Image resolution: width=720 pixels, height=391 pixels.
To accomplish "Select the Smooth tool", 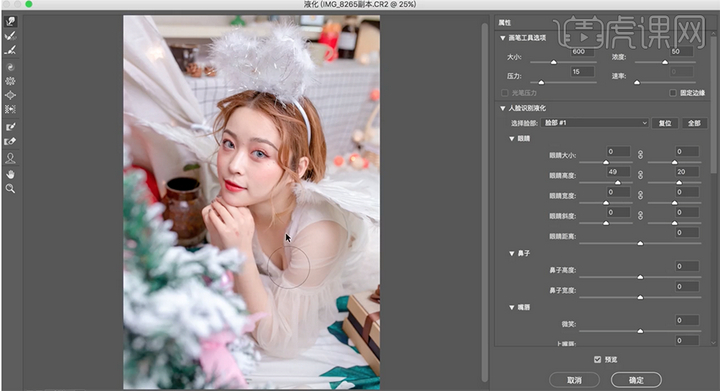I will tap(11, 50).
